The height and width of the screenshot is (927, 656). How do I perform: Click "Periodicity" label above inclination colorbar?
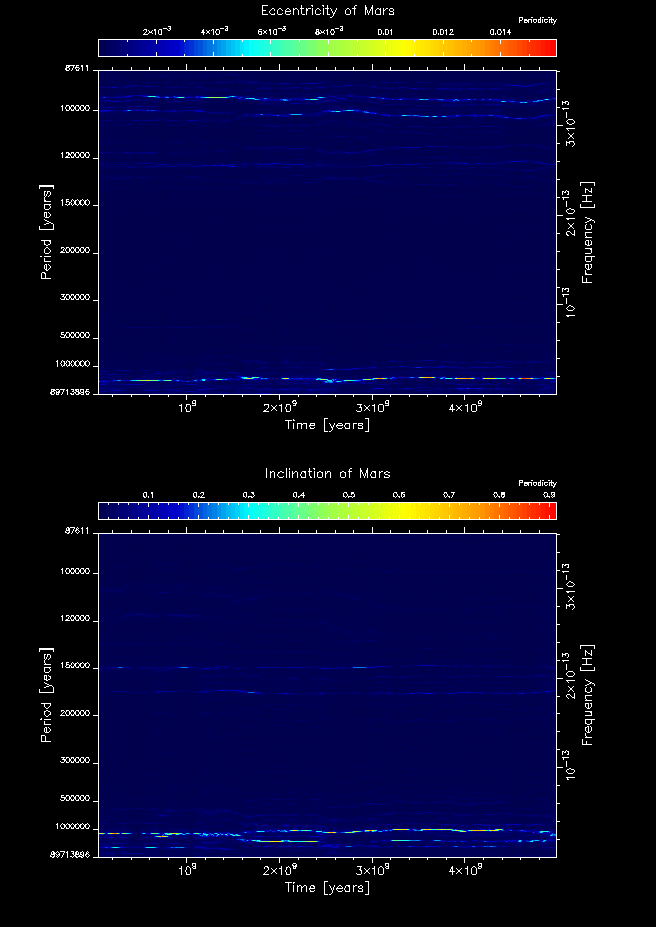coord(537,484)
